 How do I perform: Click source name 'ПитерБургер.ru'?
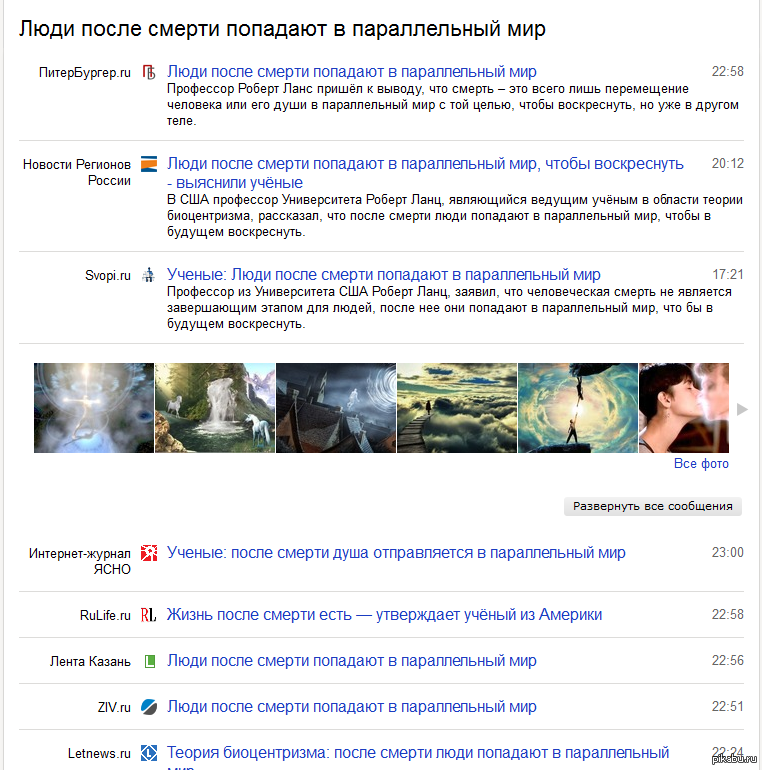click(85, 73)
